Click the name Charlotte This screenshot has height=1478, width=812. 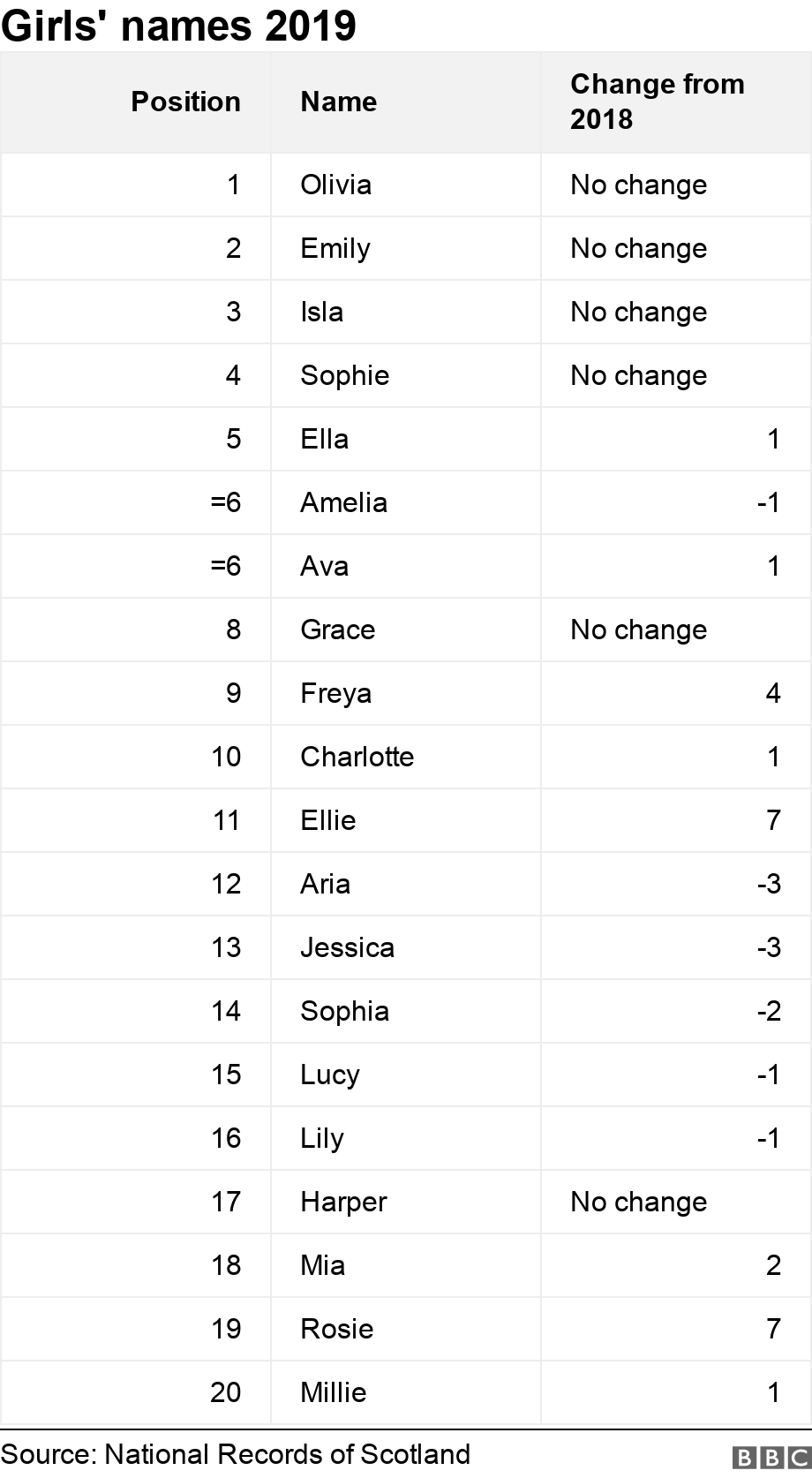[x=357, y=757]
